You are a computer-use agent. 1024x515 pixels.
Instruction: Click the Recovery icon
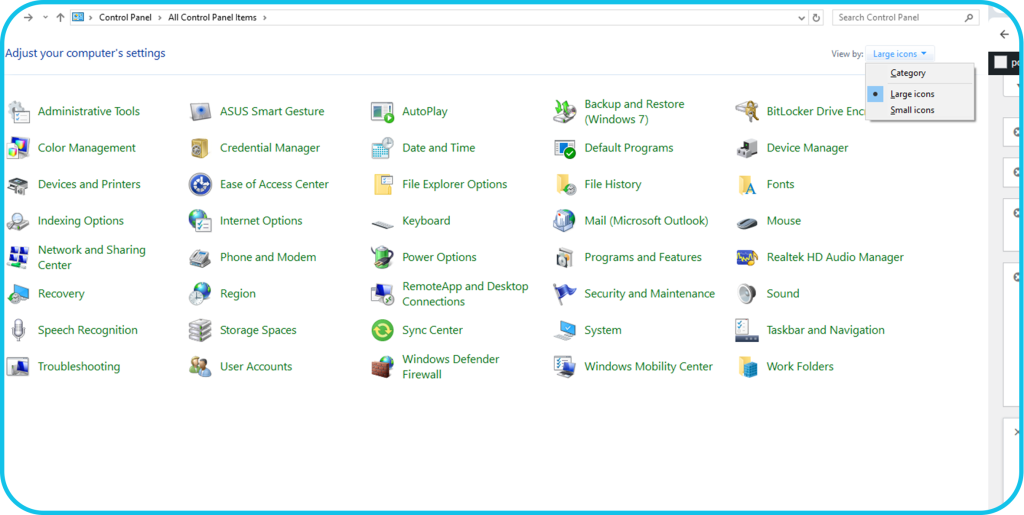(x=18, y=294)
